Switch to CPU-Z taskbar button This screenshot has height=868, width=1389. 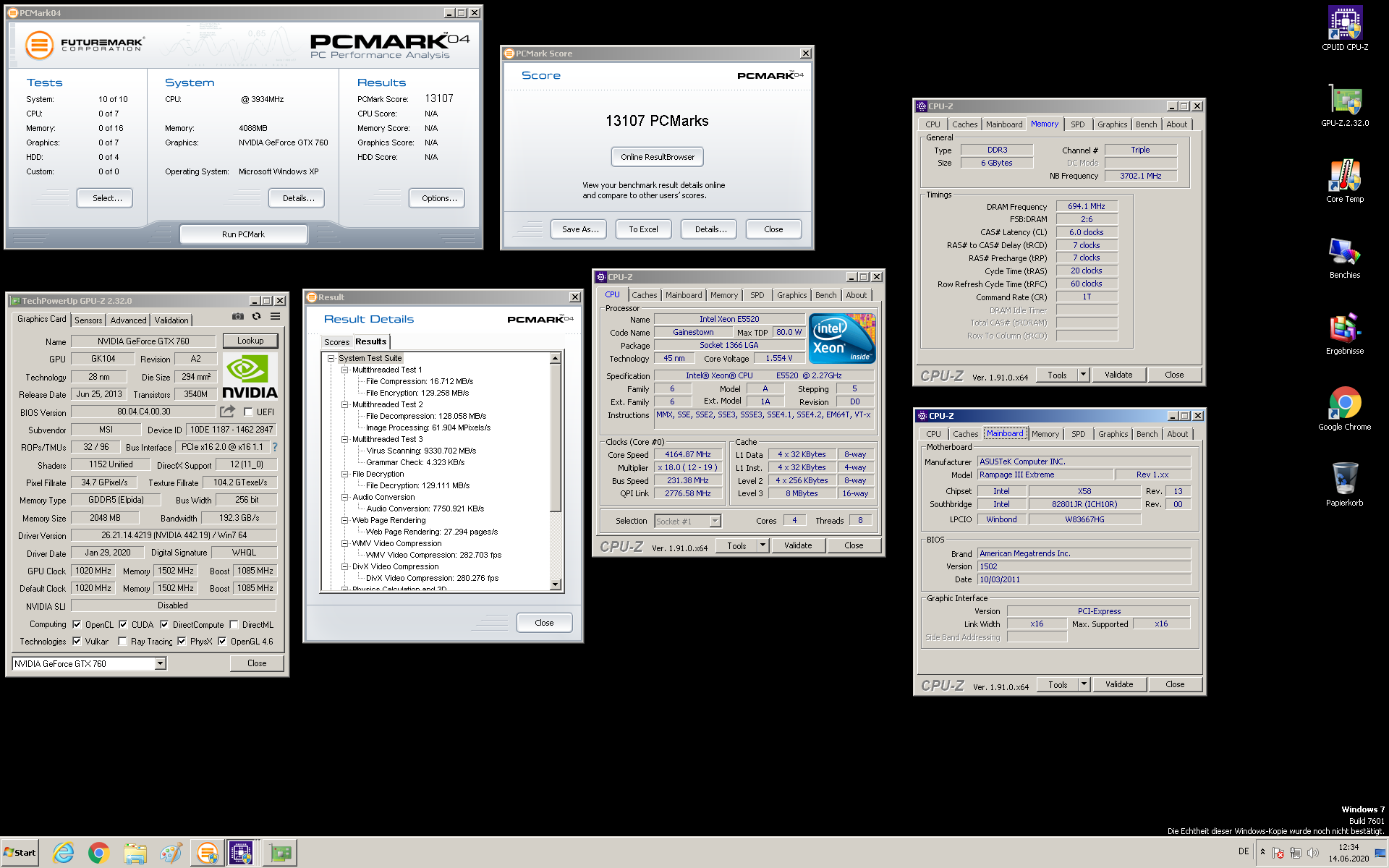(241, 854)
